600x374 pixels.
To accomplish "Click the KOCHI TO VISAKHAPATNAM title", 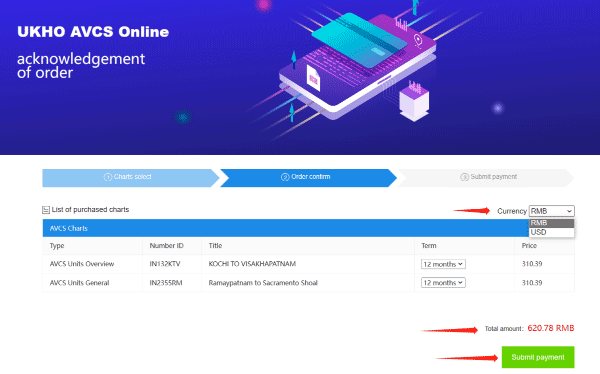I will tap(252, 264).
